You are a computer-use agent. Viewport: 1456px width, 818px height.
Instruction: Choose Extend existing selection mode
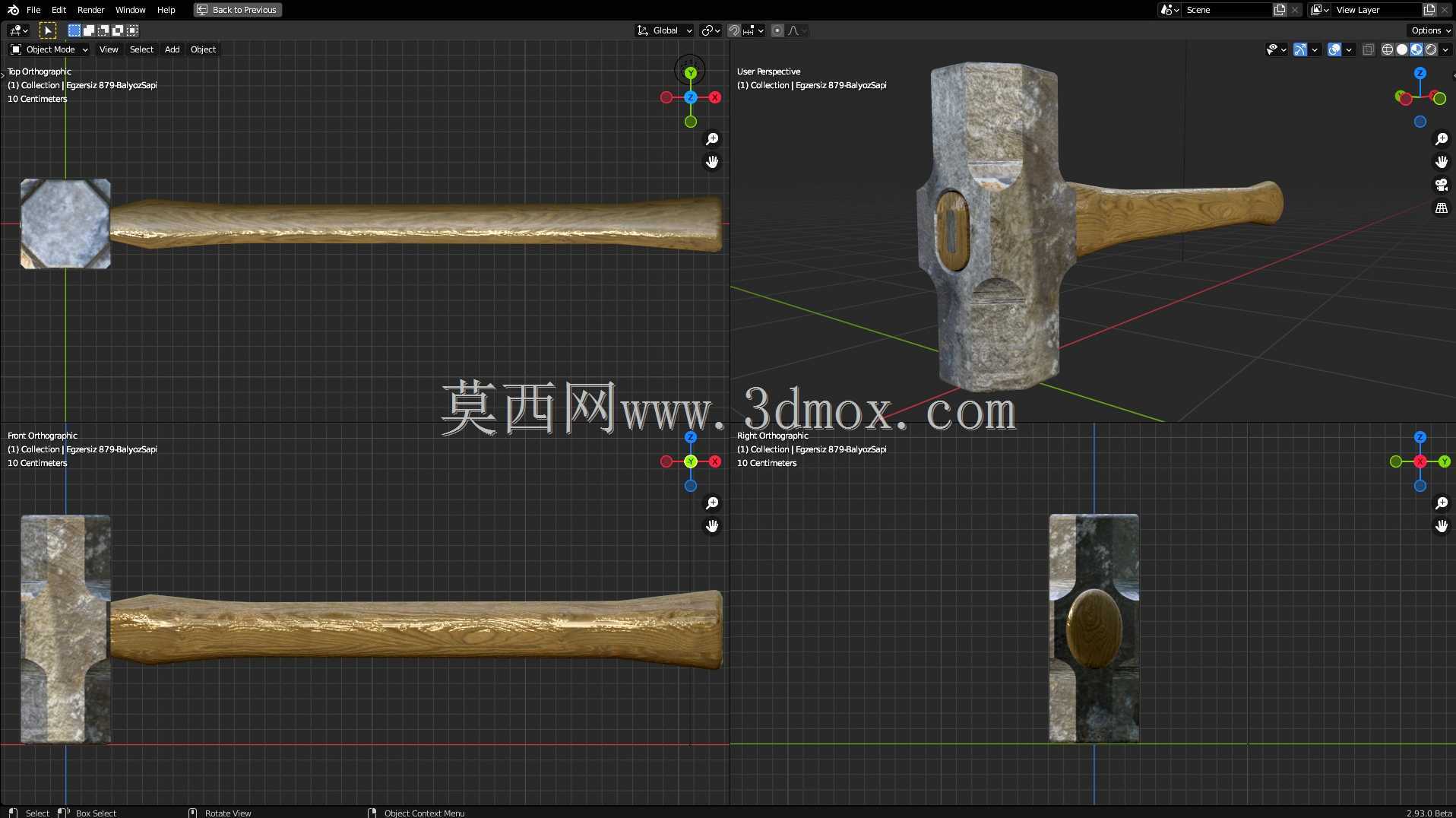pos(89,30)
